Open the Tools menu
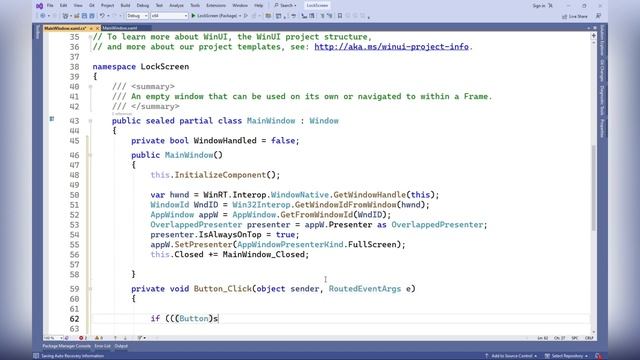This screenshot has width=640, height=360. click(x=195, y=6)
